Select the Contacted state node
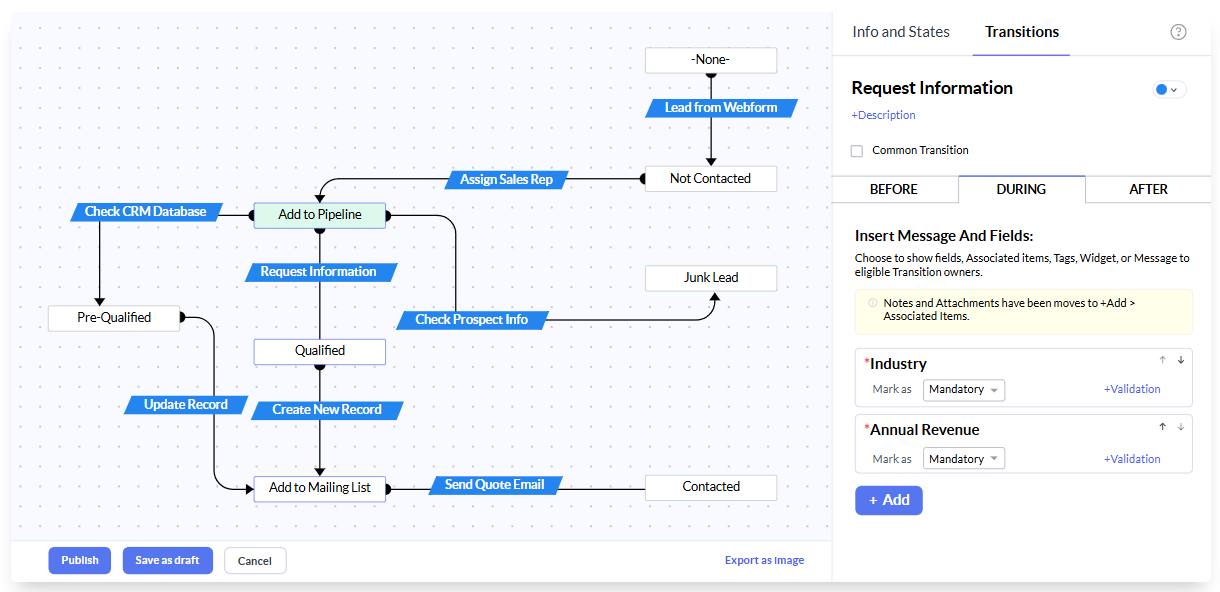The width and height of the screenshot is (1220, 592). pos(711,487)
